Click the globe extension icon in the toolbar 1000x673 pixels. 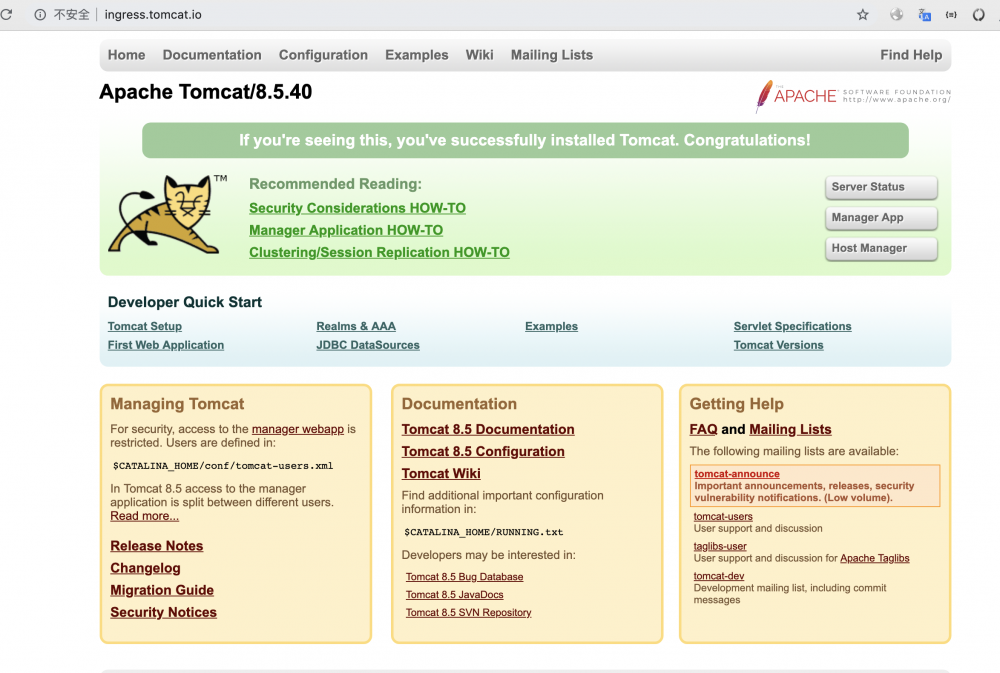pyautogui.click(x=897, y=15)
